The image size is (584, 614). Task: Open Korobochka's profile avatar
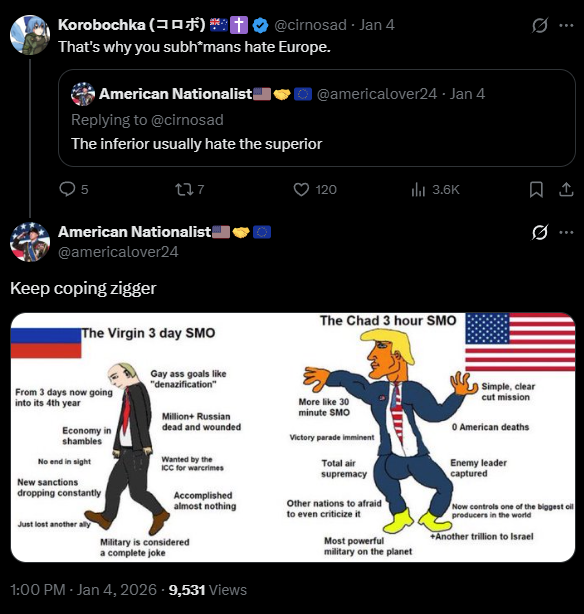coord(30,35)
